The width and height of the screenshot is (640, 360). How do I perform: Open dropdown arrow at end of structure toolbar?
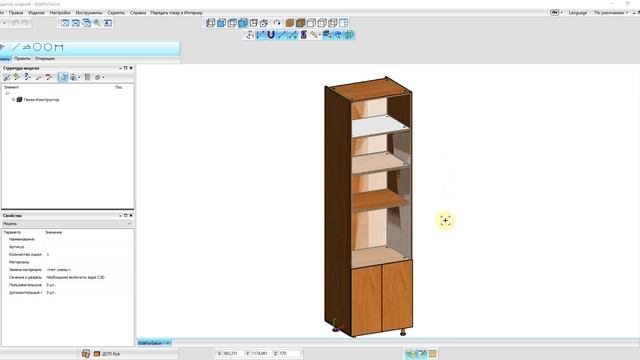coord(103,77)
